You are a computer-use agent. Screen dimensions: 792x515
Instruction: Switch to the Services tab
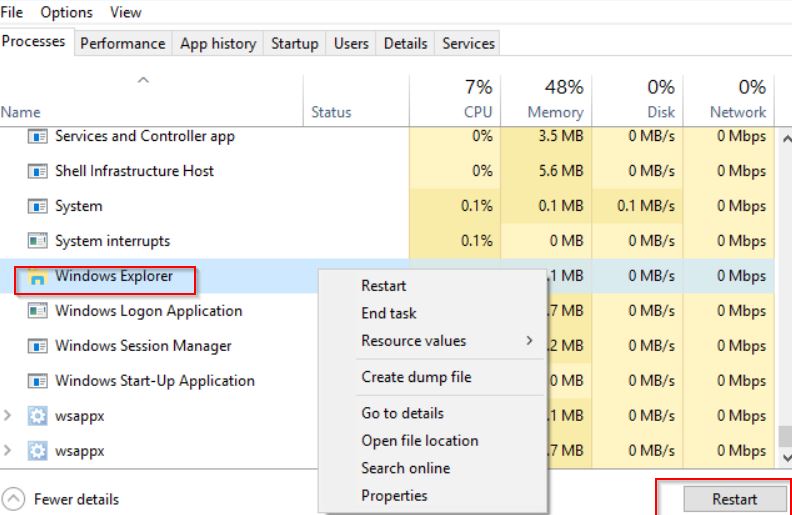[468, 43]
